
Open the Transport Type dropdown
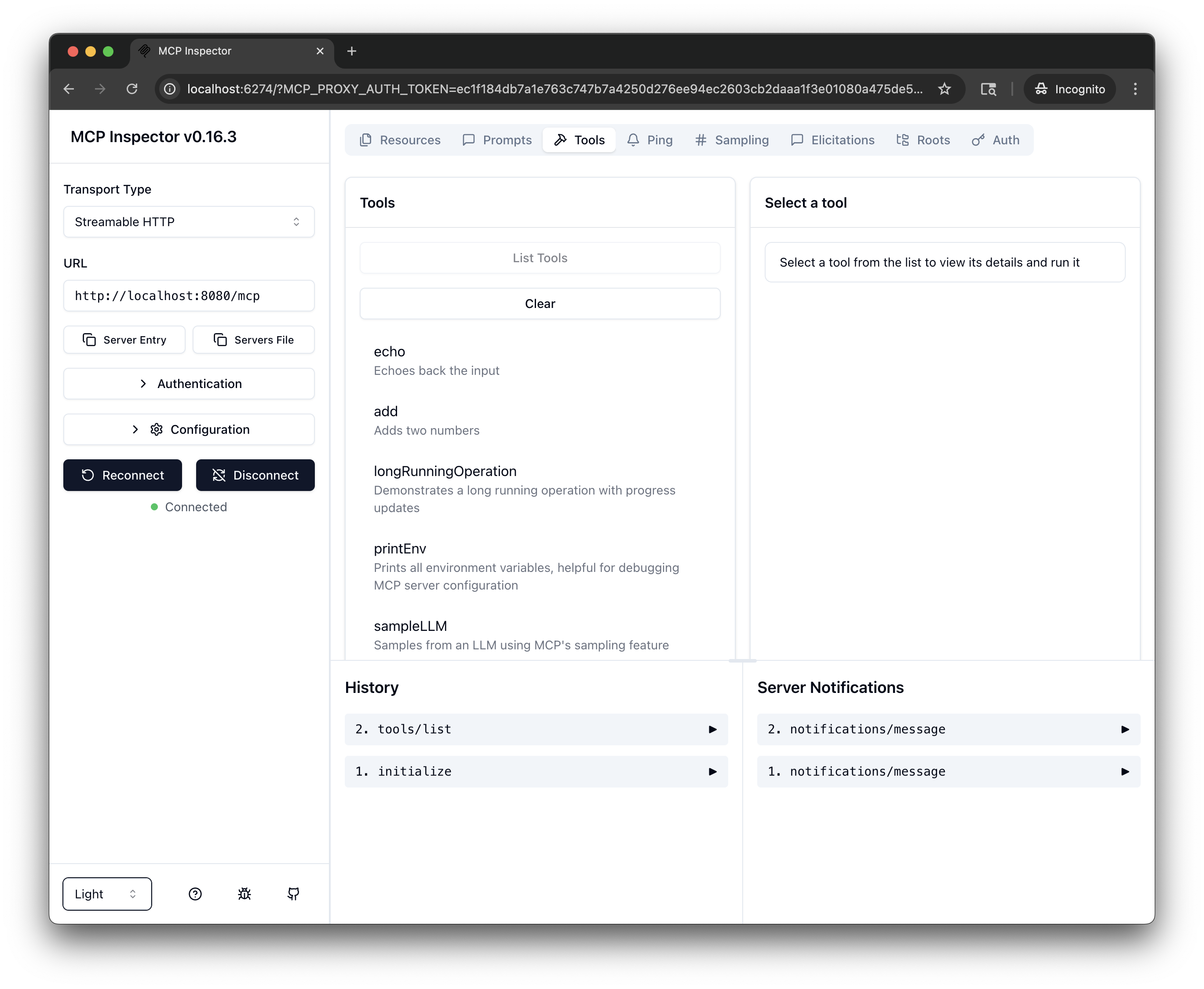189,222
